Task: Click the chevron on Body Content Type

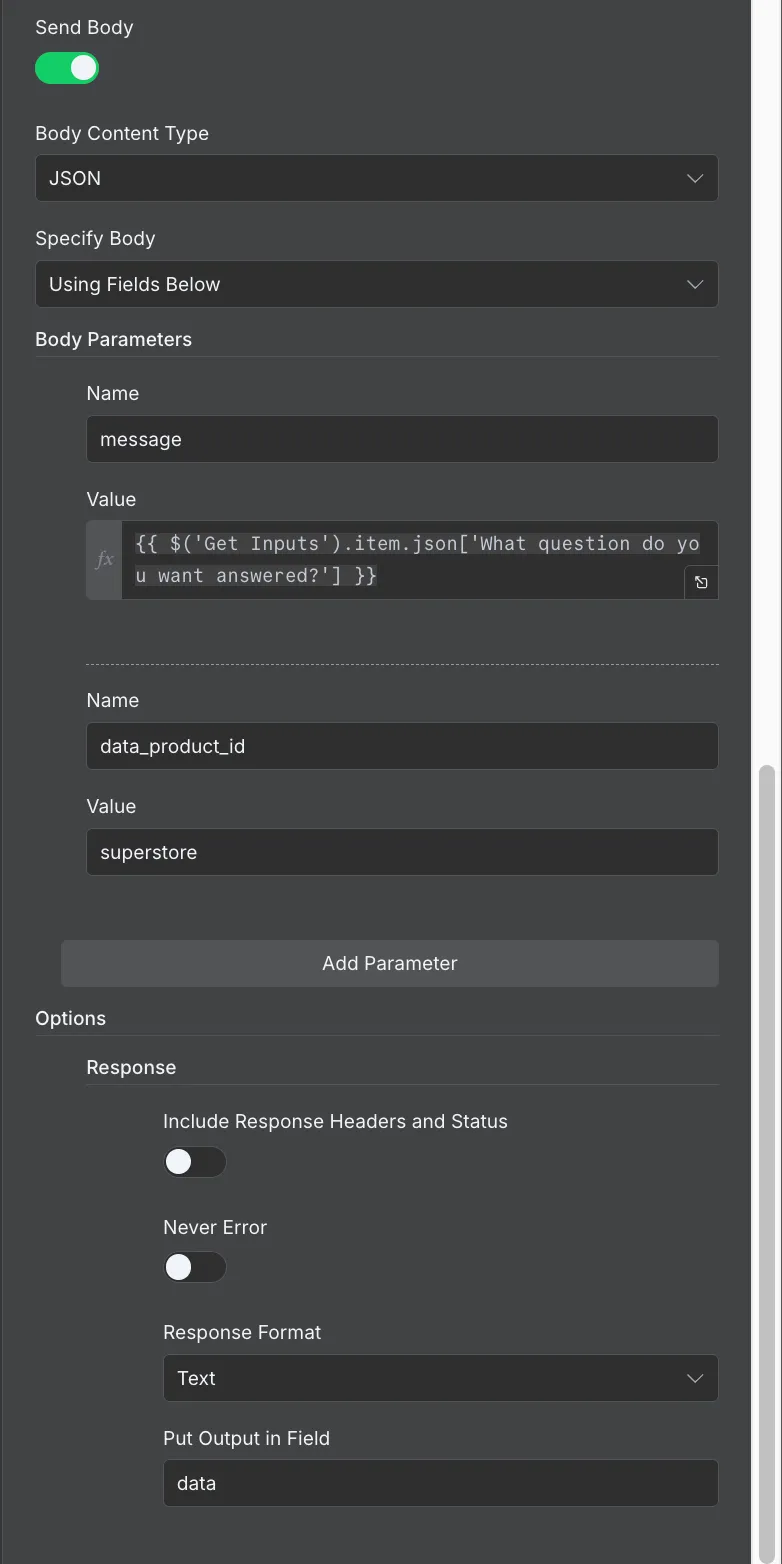Action: pyautogui.click(x=694, y=178)
